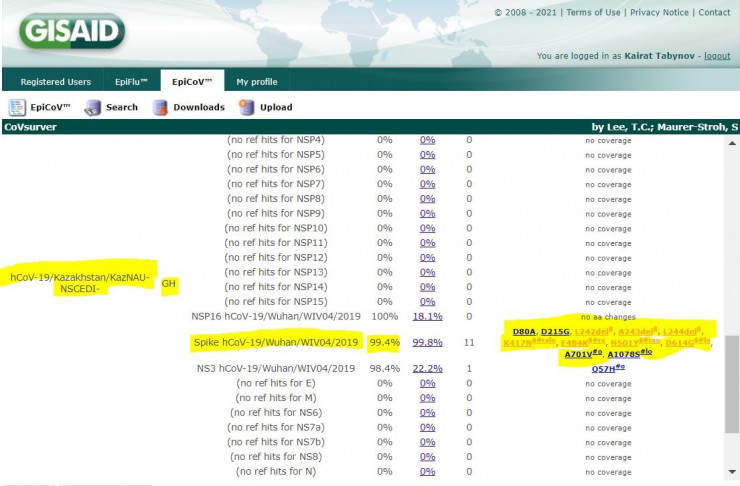The width and height of the screenshot is (740, 486).
Task: Click the scrollbar up arrow
Action: coord(733,142)
